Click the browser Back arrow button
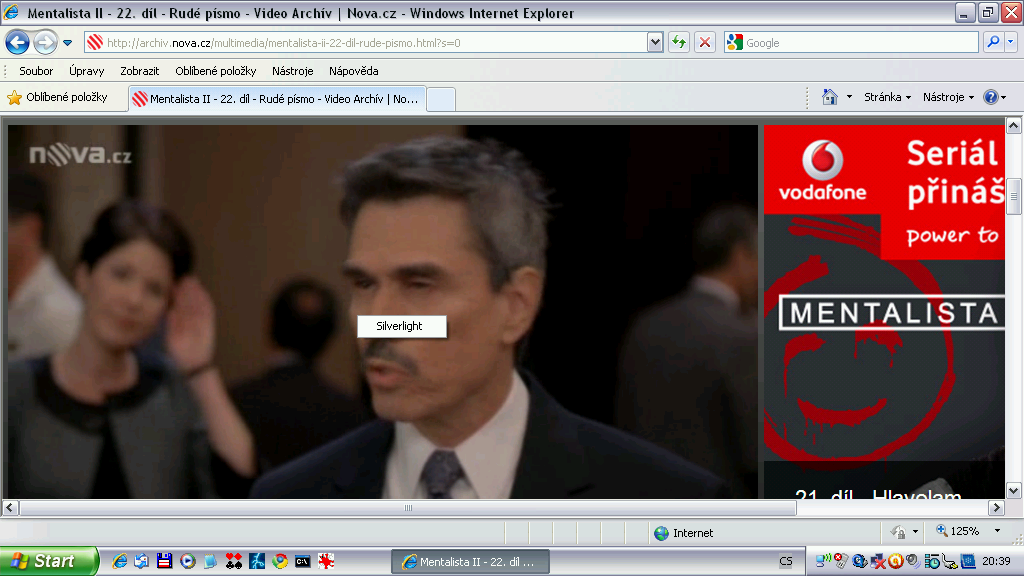1024x576 pixels. tap(18, 43)
